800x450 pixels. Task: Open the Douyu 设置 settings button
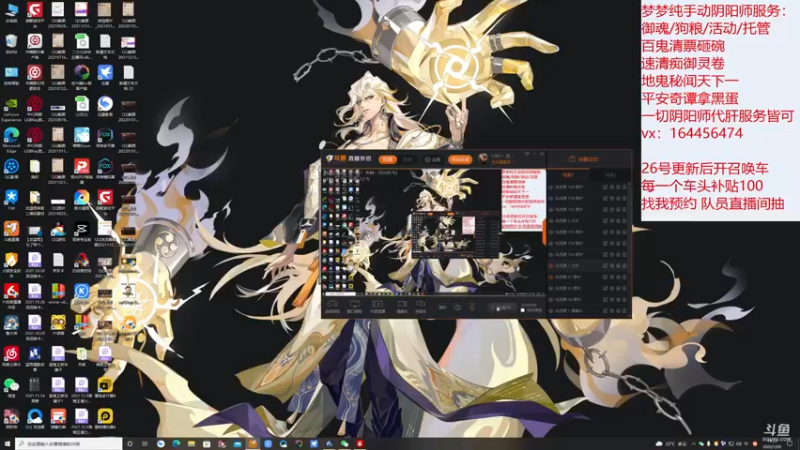coord(433,159)
